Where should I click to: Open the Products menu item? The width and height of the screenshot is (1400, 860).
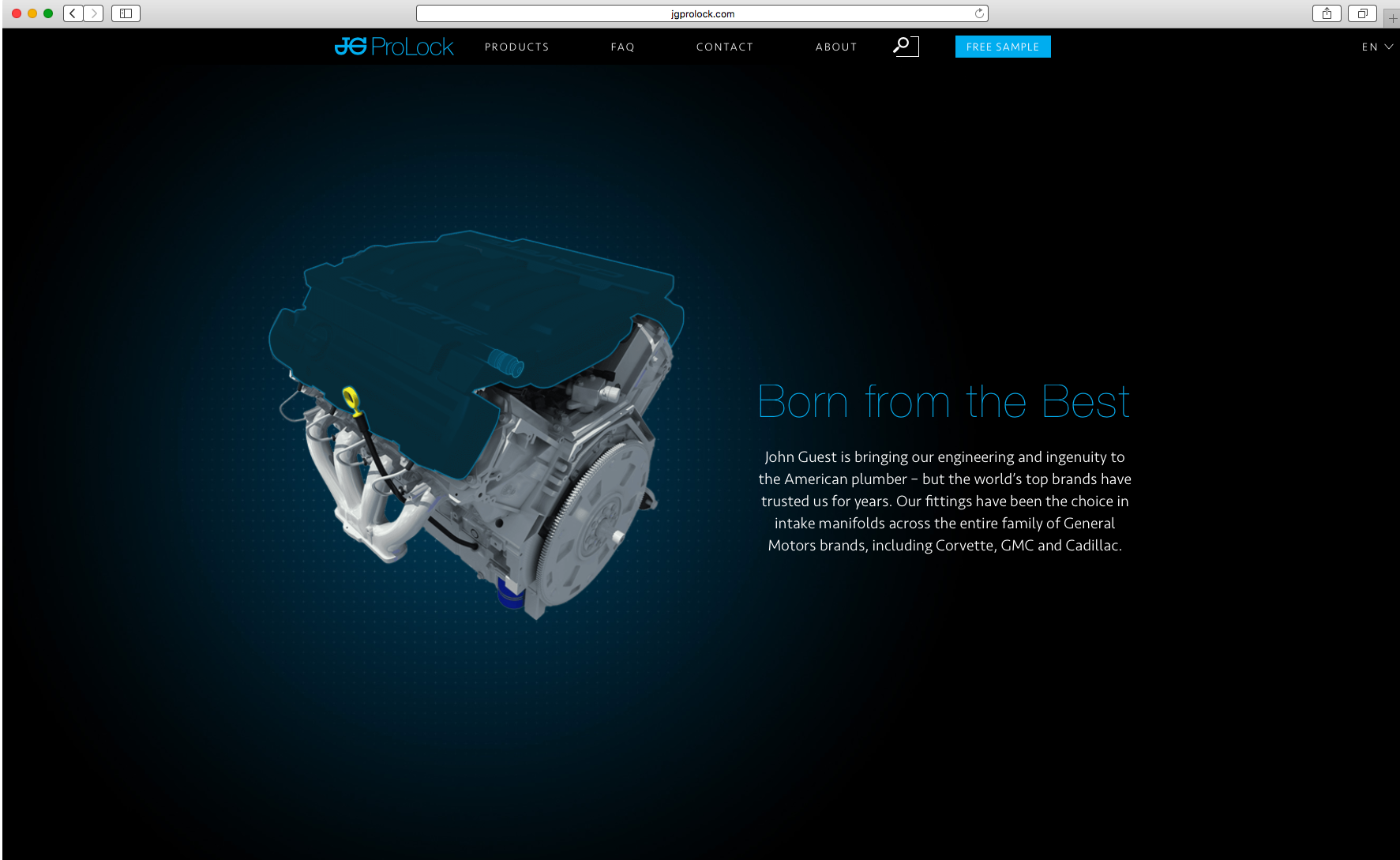pyautogui.click(x=516, y=47)
